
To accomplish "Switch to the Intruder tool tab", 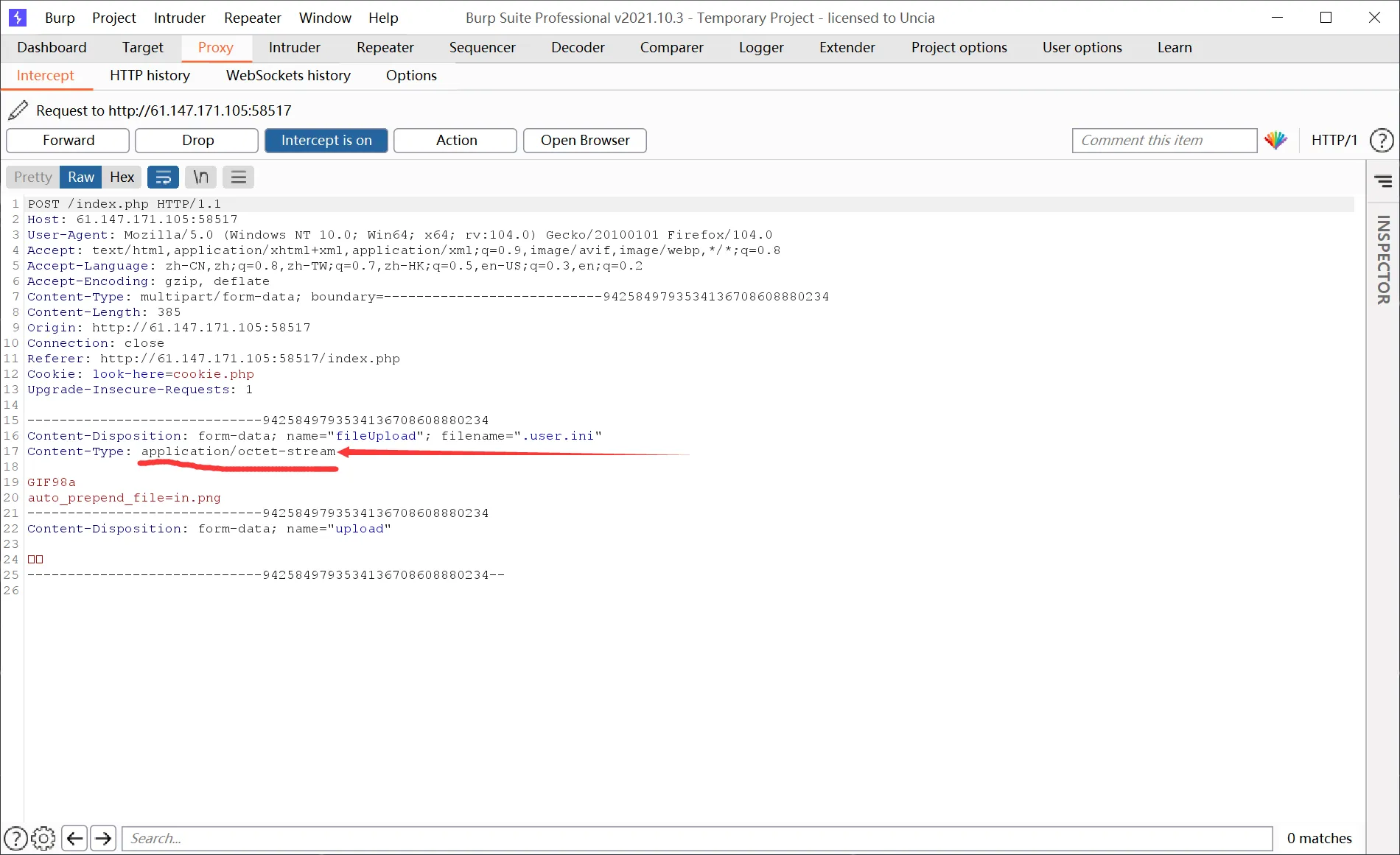I will point(295,47).
